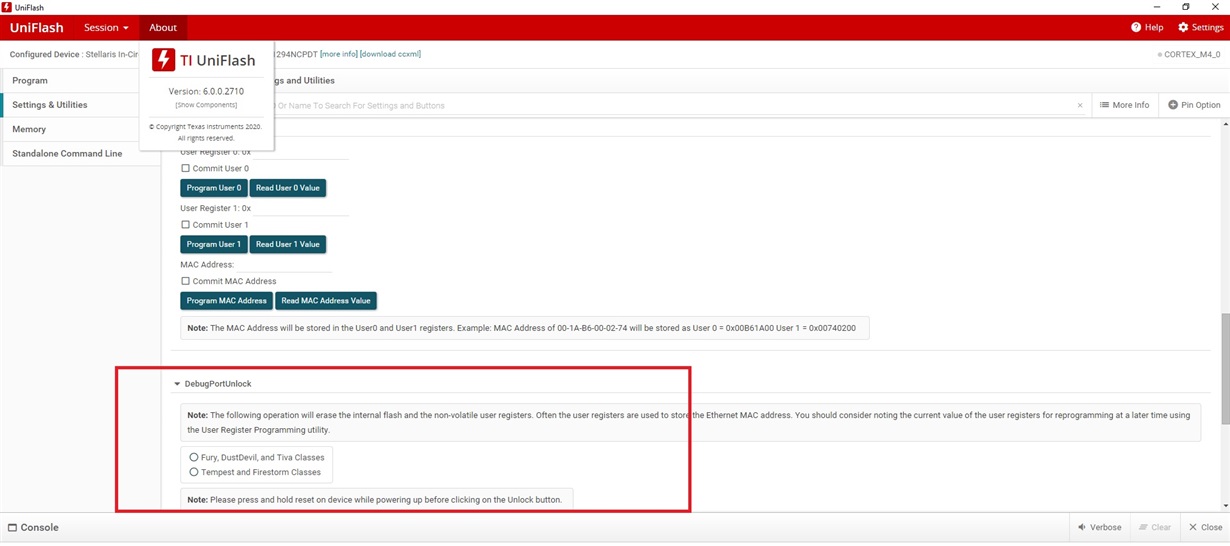Click the Program MAC Address button

[226, 301]
